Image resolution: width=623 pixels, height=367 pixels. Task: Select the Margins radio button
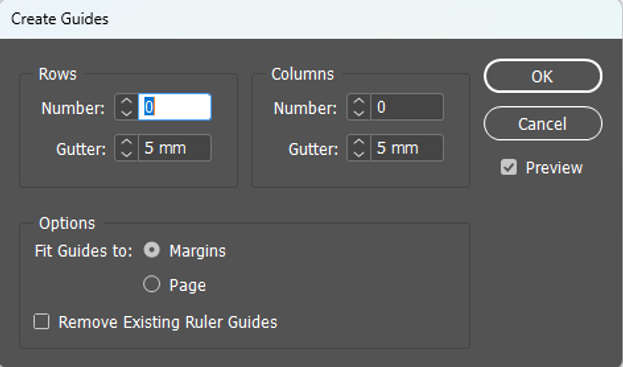click(x=151, y=250)
